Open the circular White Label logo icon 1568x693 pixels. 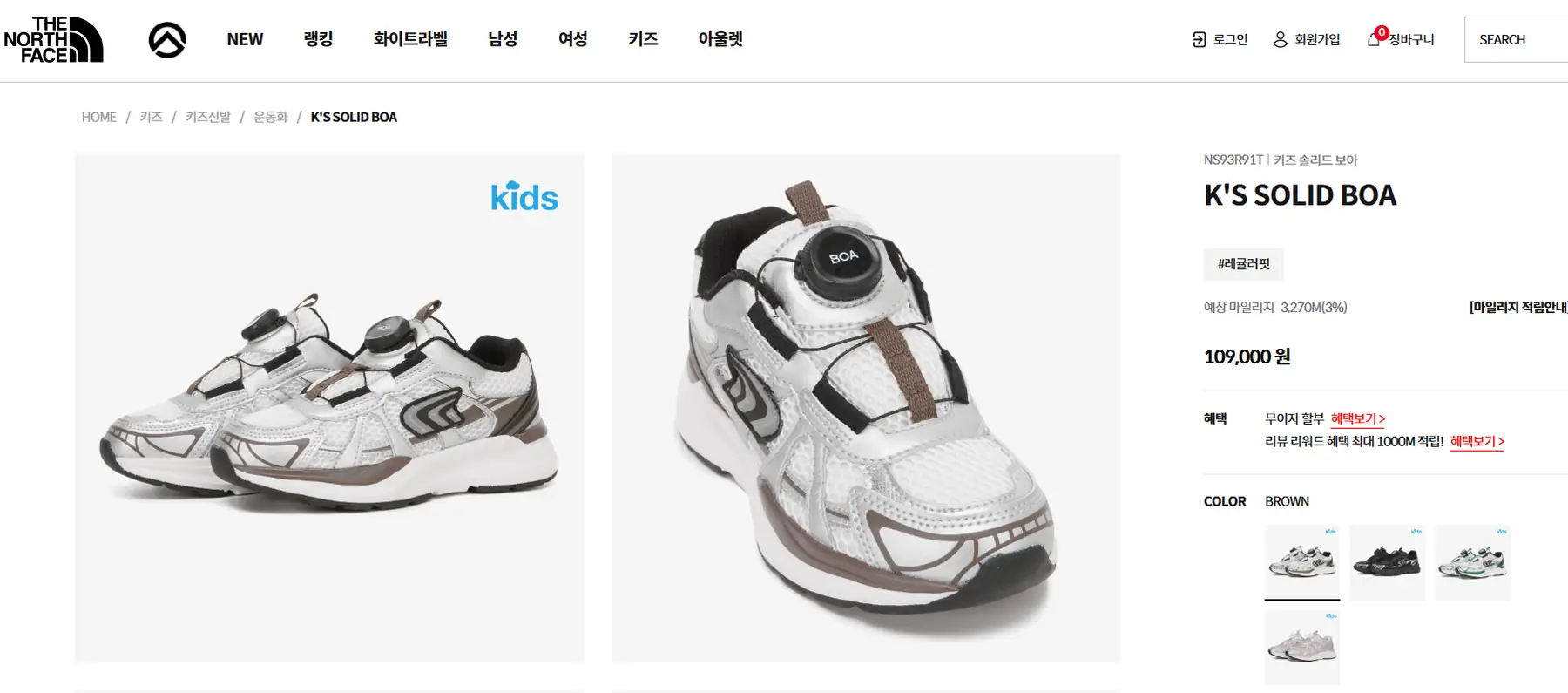click(167, 40)
